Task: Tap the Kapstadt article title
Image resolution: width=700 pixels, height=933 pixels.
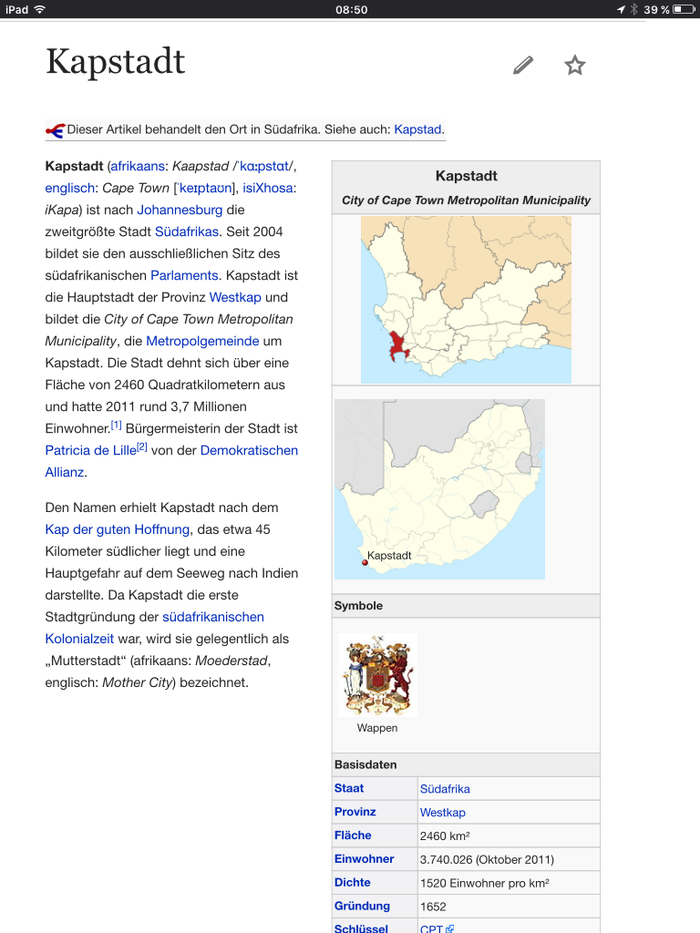Action: tap(115, 61)
